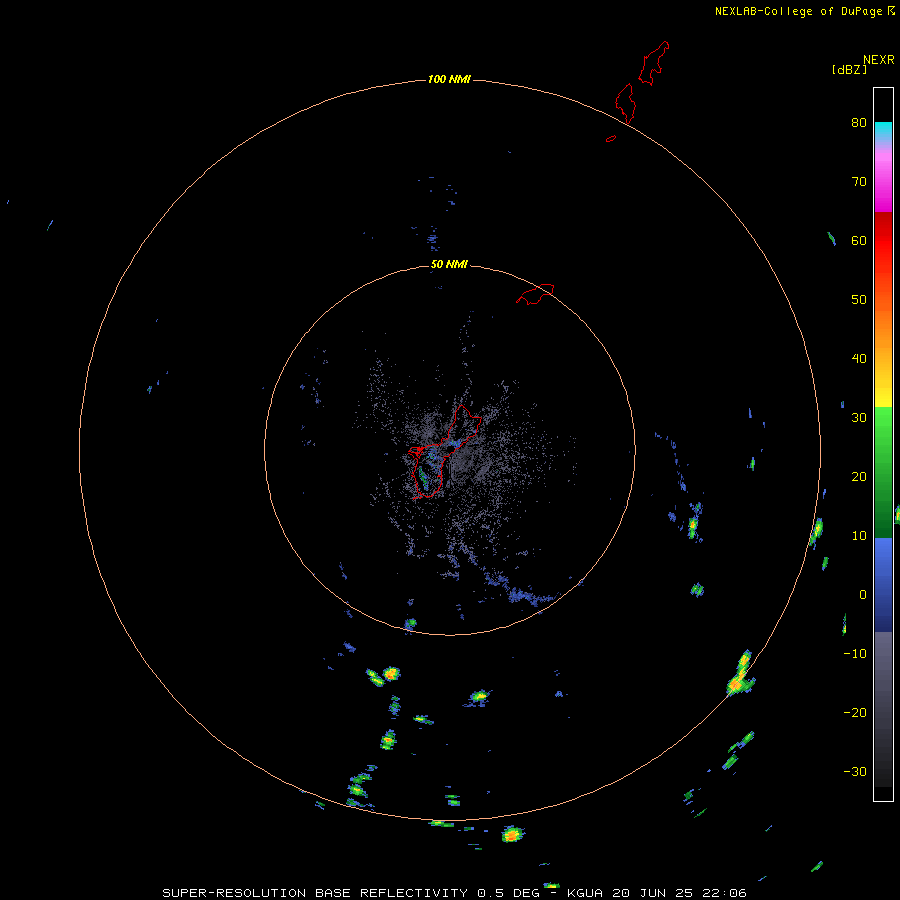The width and height of the screenshot is (900, 900).
Task: Click the 10 value on dBZ scale
Action: (x=859, y=536)
